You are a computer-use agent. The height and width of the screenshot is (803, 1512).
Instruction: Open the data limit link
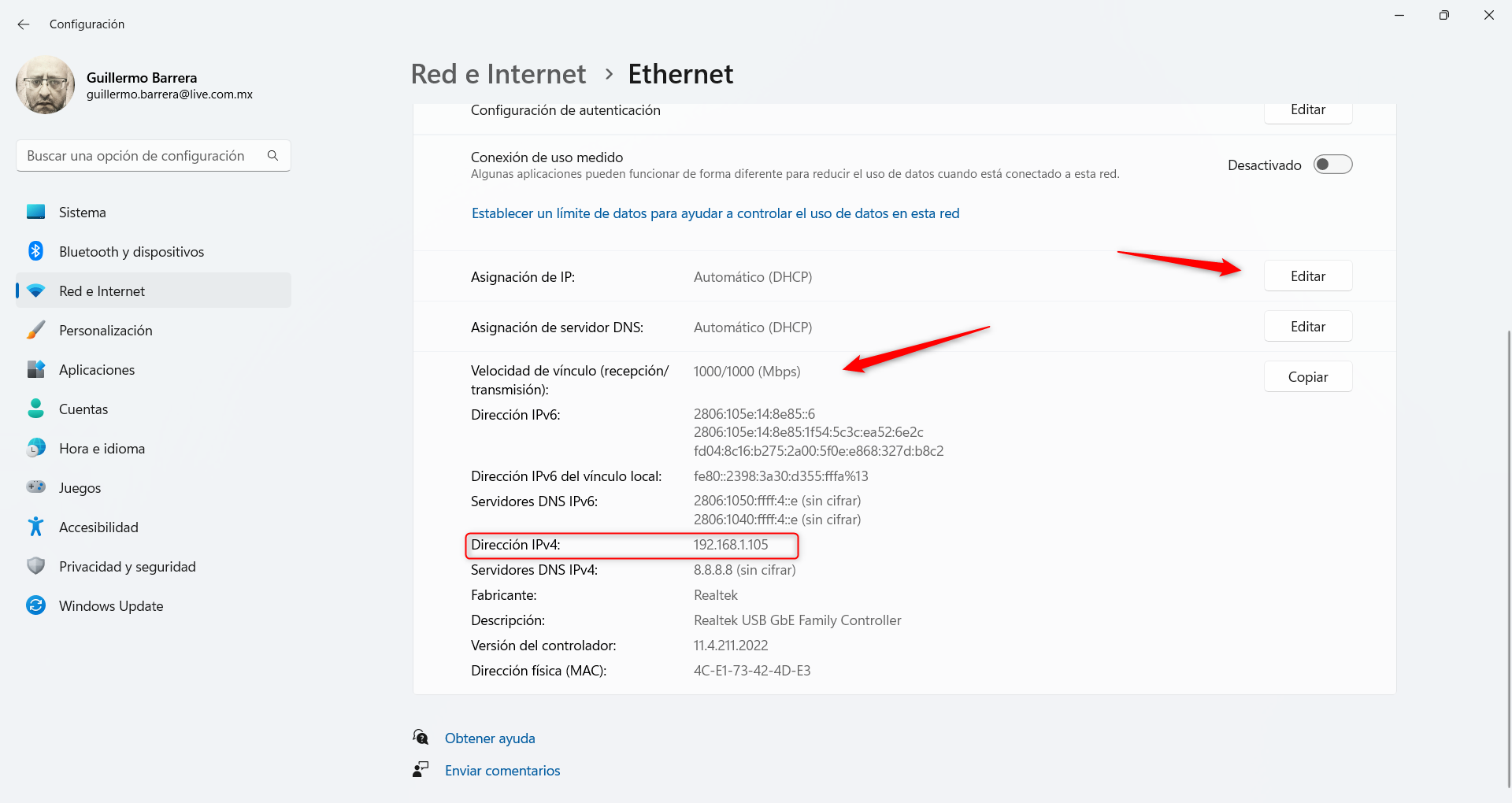[x=715, y=213]
